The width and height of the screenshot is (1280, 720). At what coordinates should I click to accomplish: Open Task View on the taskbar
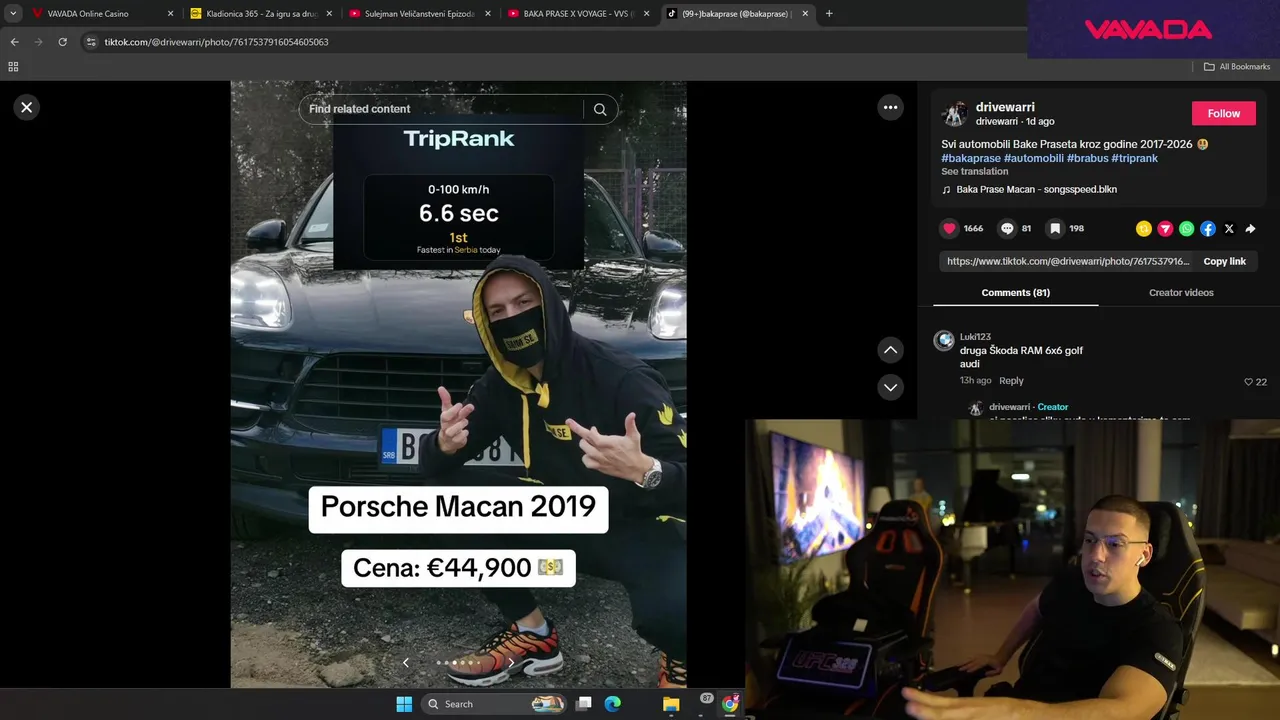pyautogui.click(x=584, y=704)
